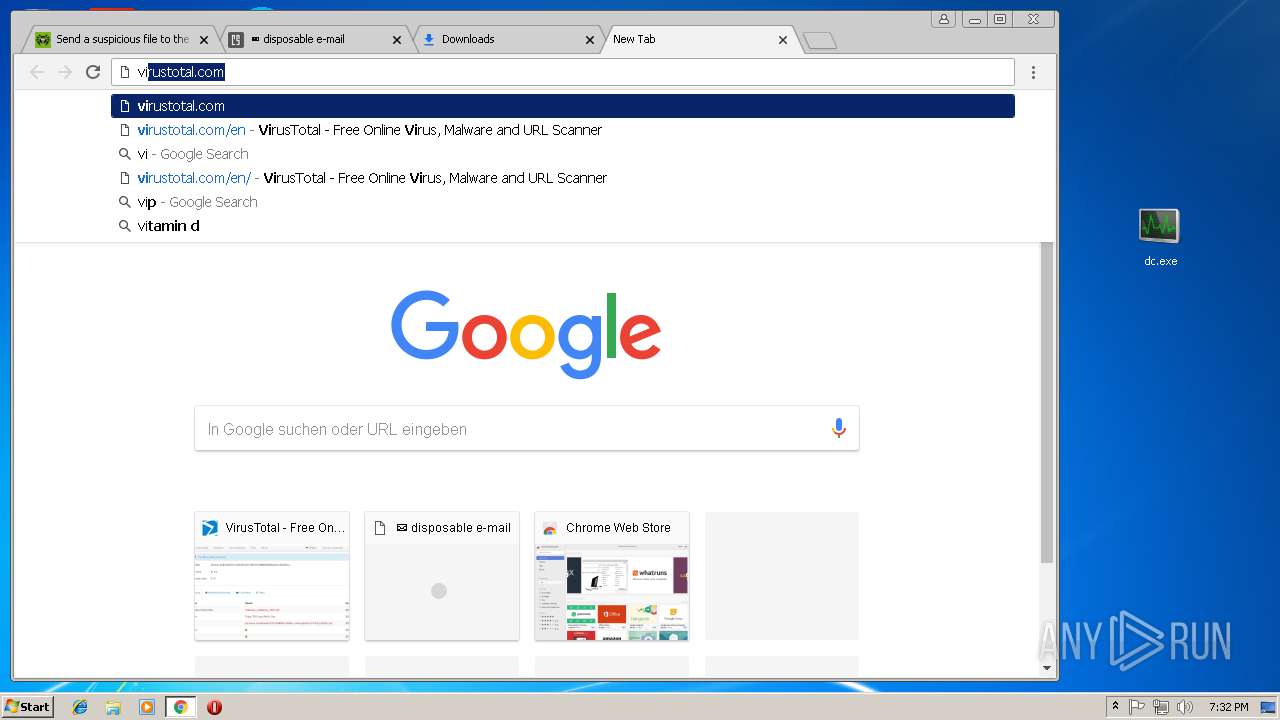Open disposable e-mail most-visited thumbnail

442,576
